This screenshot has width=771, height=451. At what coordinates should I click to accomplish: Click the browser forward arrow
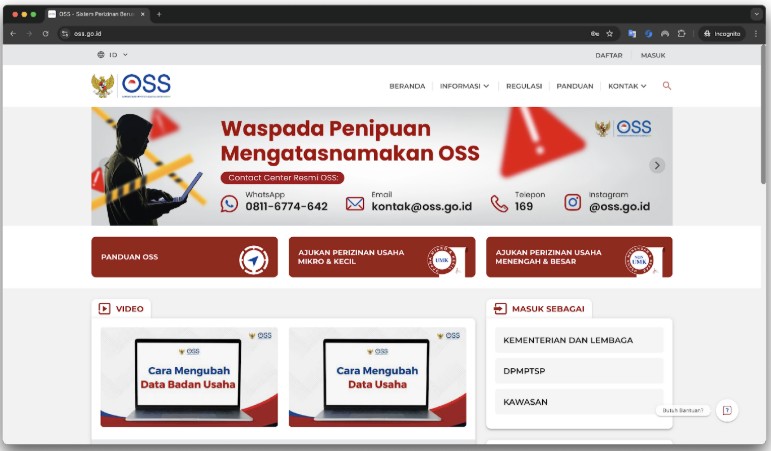point(29,33)
